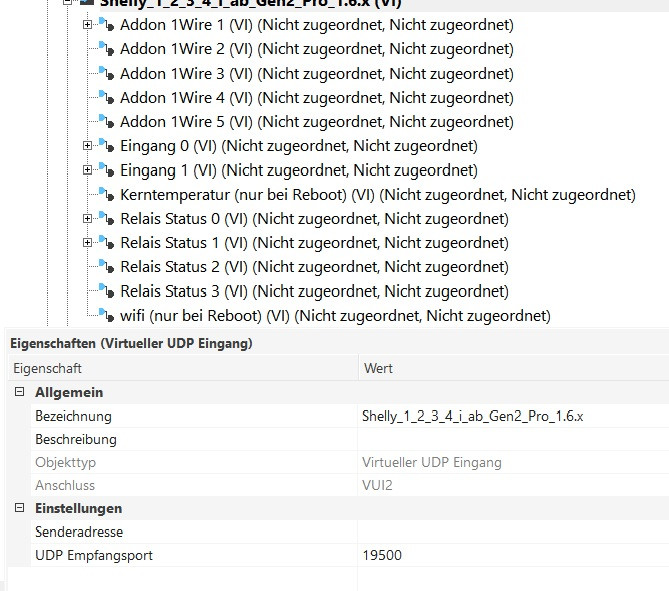Click the Eingang 0 input icon
Viewport: 669px width, 591px height.
tap(107, 146)
